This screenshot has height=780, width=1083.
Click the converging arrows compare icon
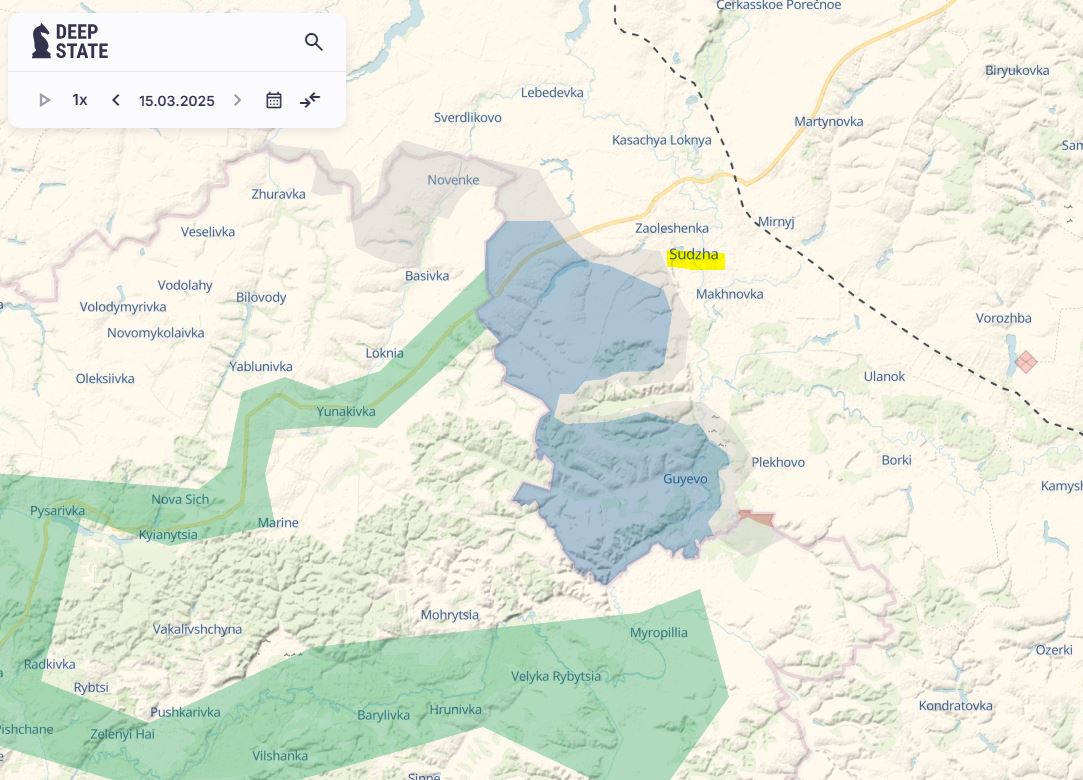pyautogui.click(x=310, y=99)
